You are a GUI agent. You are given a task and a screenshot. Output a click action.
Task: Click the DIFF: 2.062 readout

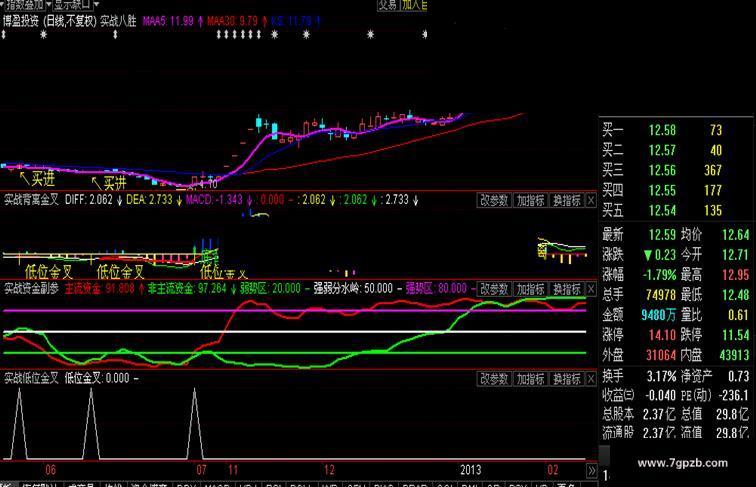(x=88, y=200)
